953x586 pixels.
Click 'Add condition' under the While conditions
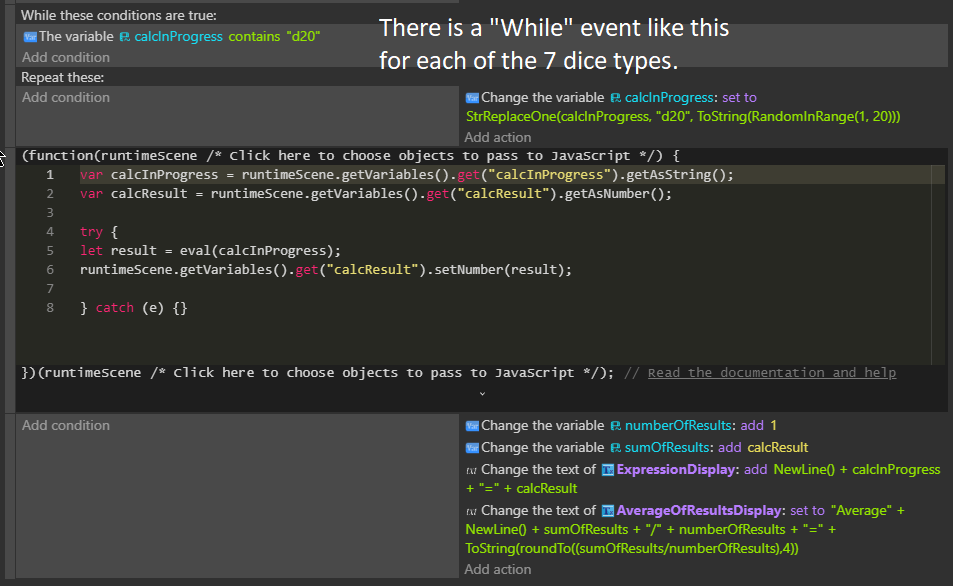click(66, 58)
